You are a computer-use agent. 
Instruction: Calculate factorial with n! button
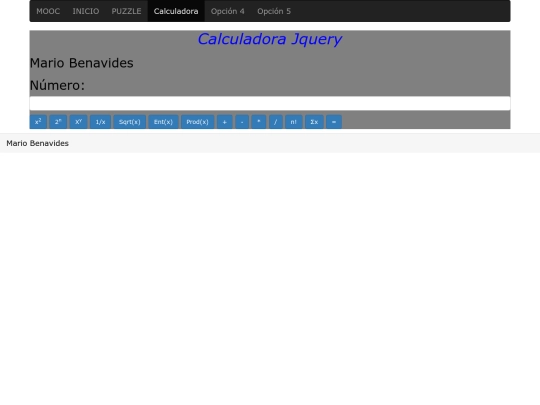(x=293, y=122)
